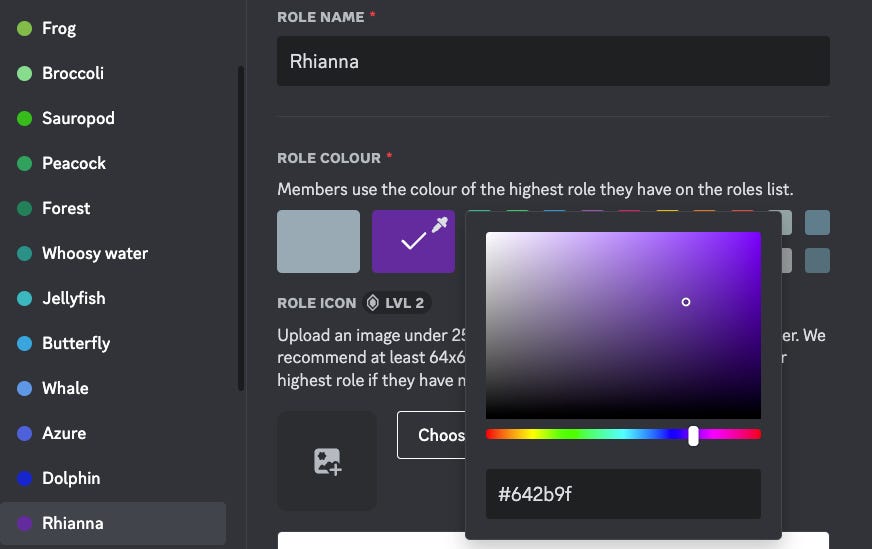
Task: Click the eyedropper icon on custom swatch
Action: point(440,225)
